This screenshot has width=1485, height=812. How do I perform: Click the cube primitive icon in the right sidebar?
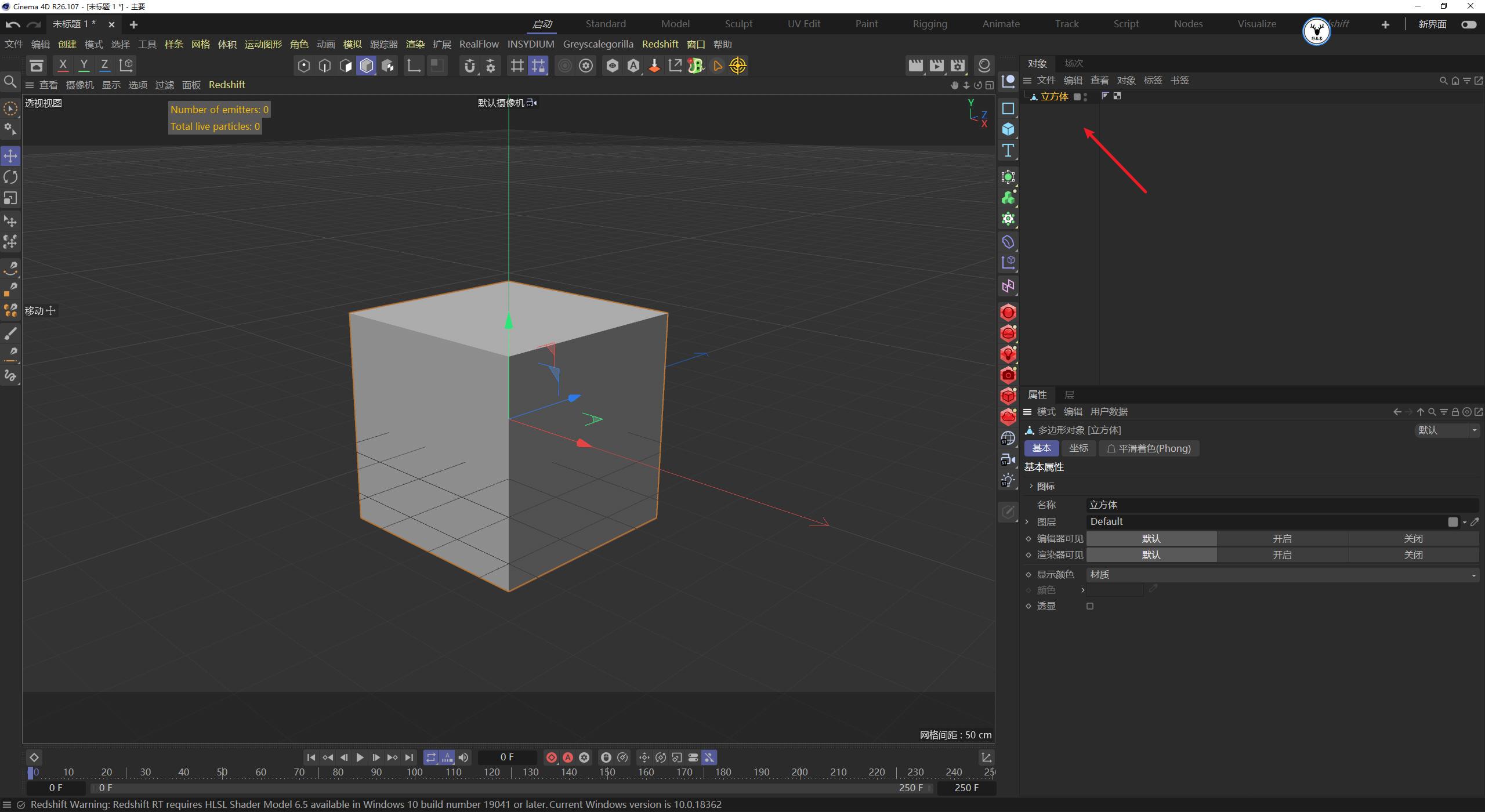1008,129
